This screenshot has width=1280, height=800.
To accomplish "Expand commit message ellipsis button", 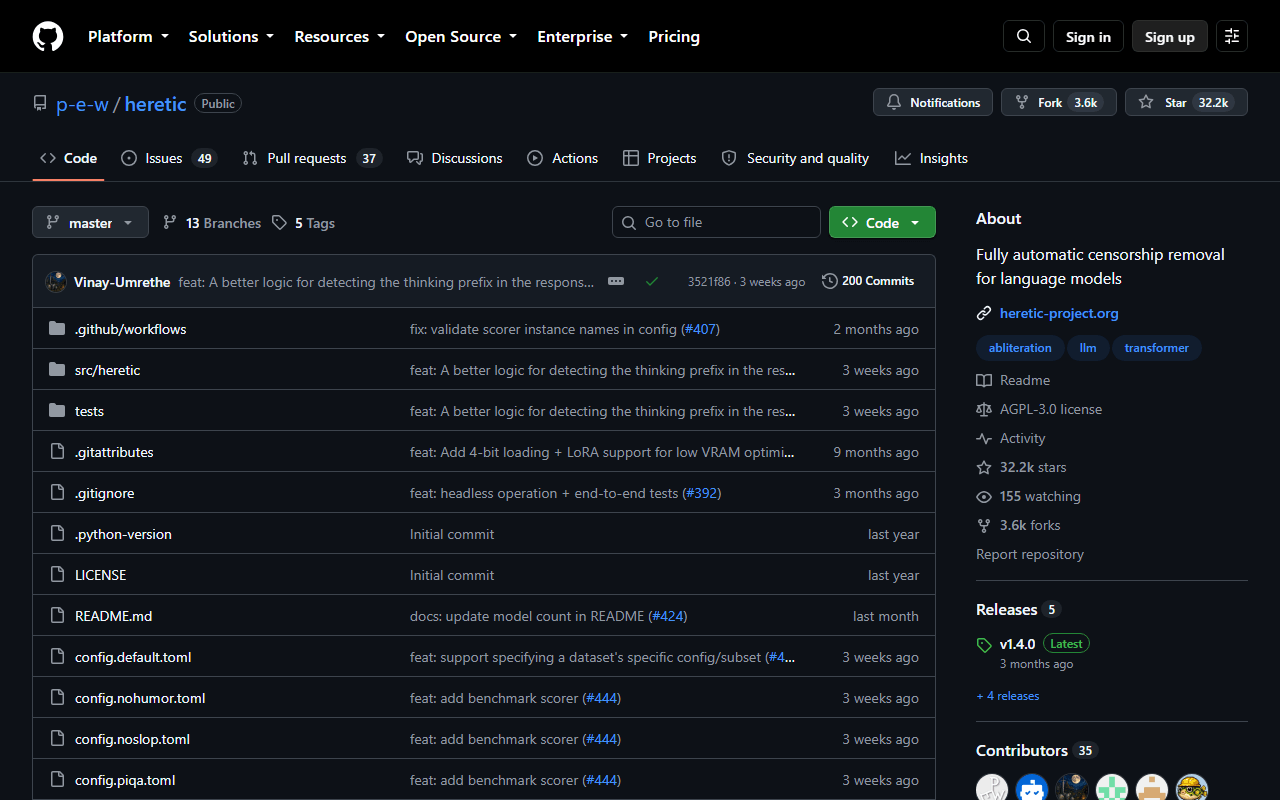I will [616, 282].
